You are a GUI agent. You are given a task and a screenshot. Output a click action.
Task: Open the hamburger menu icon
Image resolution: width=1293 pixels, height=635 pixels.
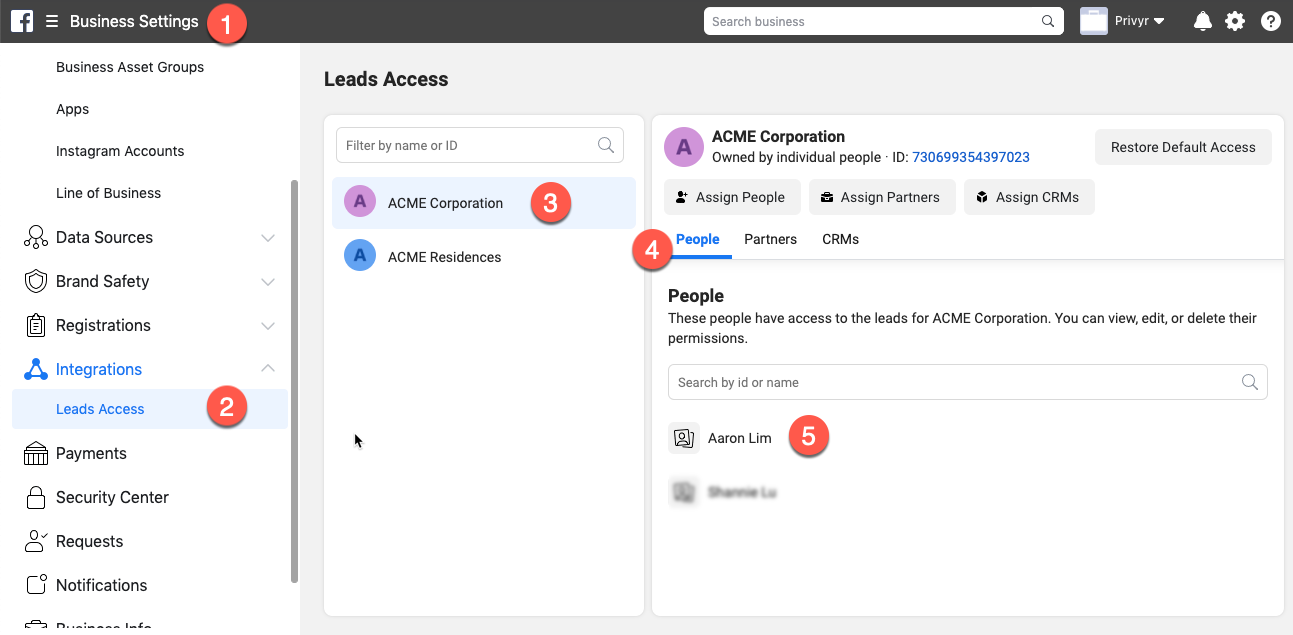[52, 20]
